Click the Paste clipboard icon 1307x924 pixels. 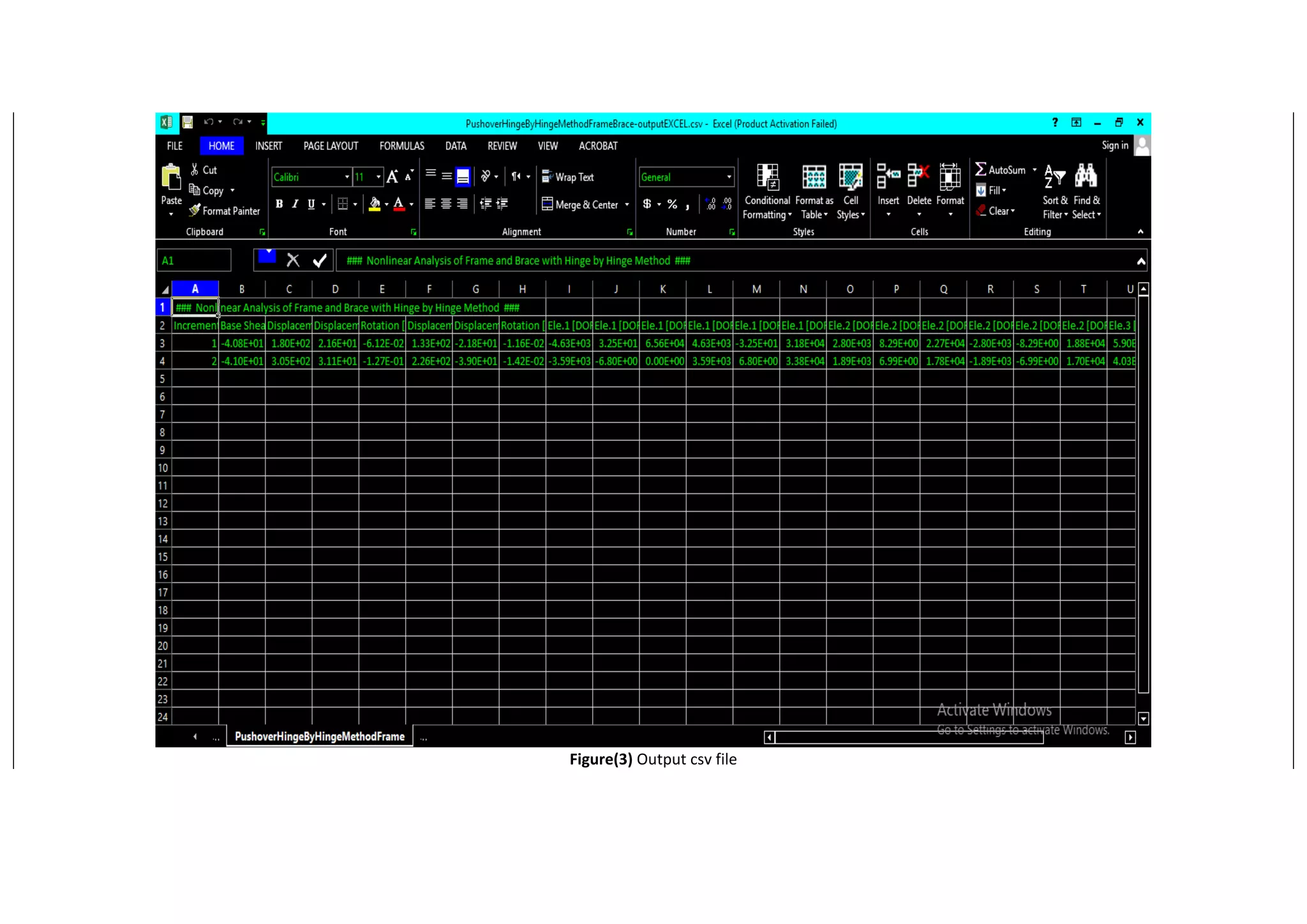tap(171, 177)
